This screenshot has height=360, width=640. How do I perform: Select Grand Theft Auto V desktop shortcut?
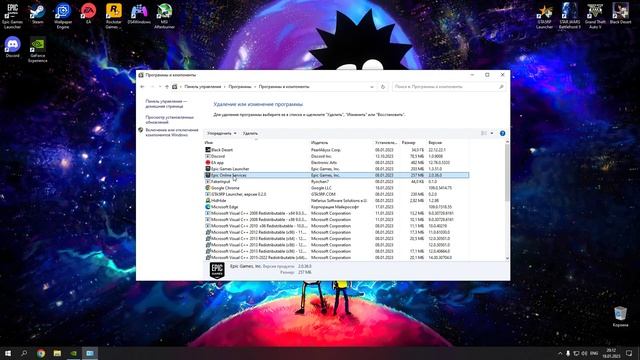pos(595,16)
